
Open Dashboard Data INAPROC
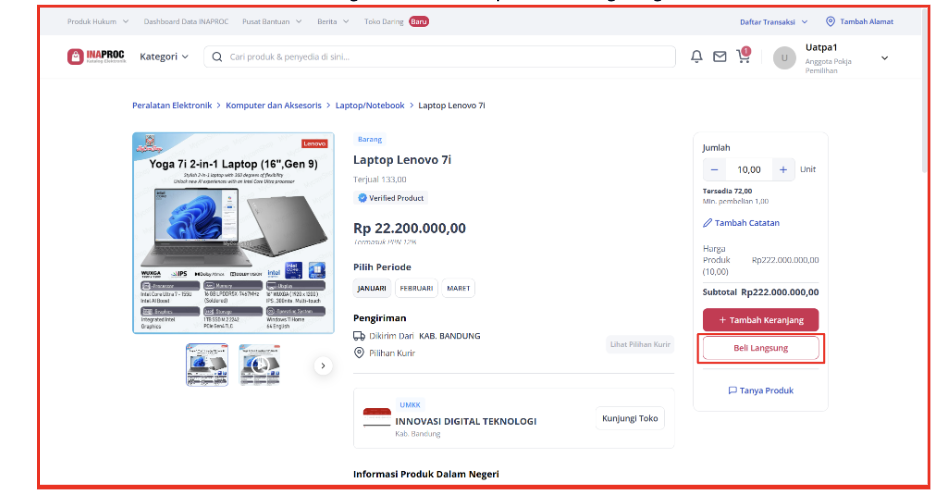coord(186,21)
